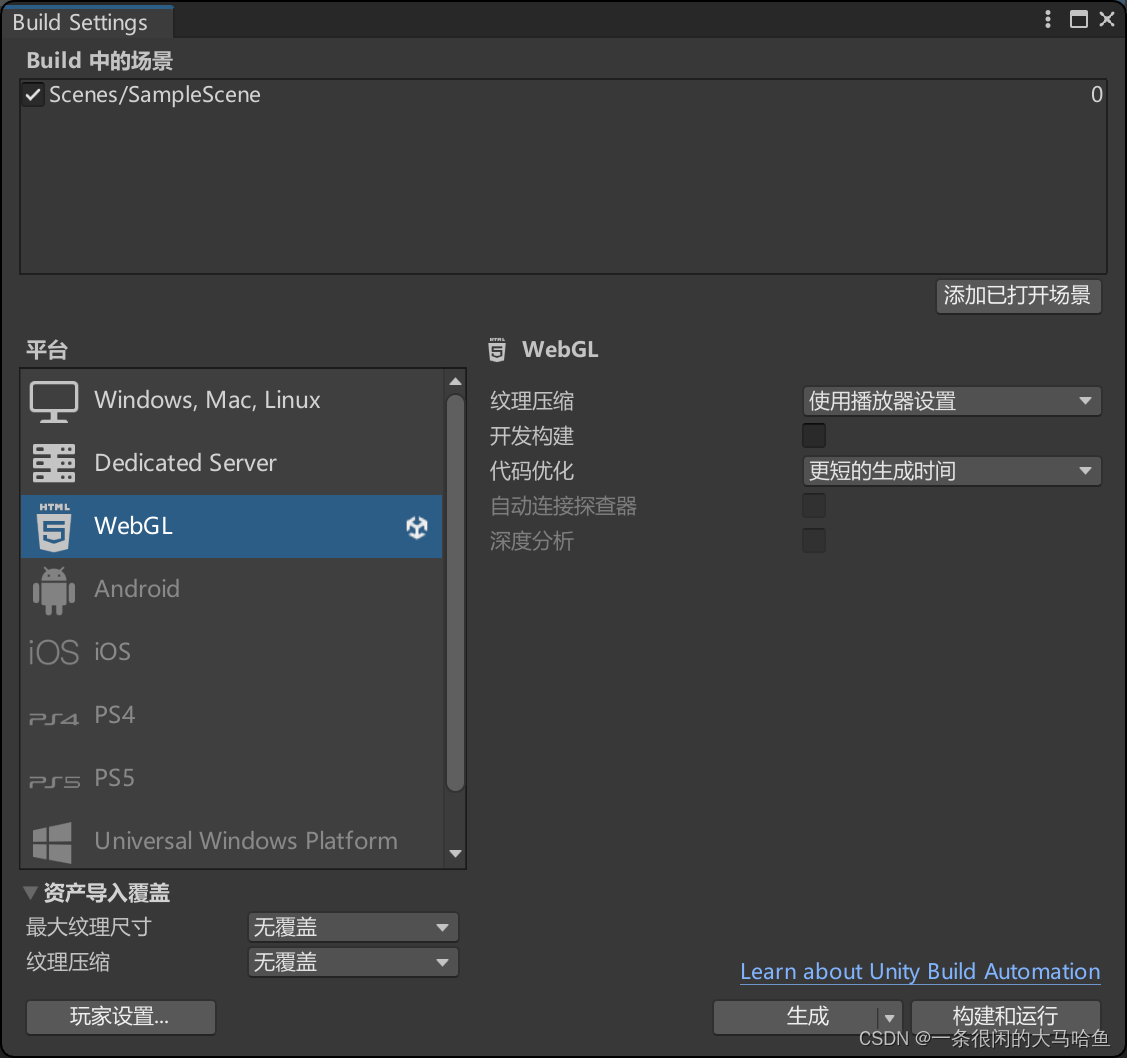Viewport: 1127px width, 1058px height.
Task: Select the Android platform
Action: coord(231,589)
